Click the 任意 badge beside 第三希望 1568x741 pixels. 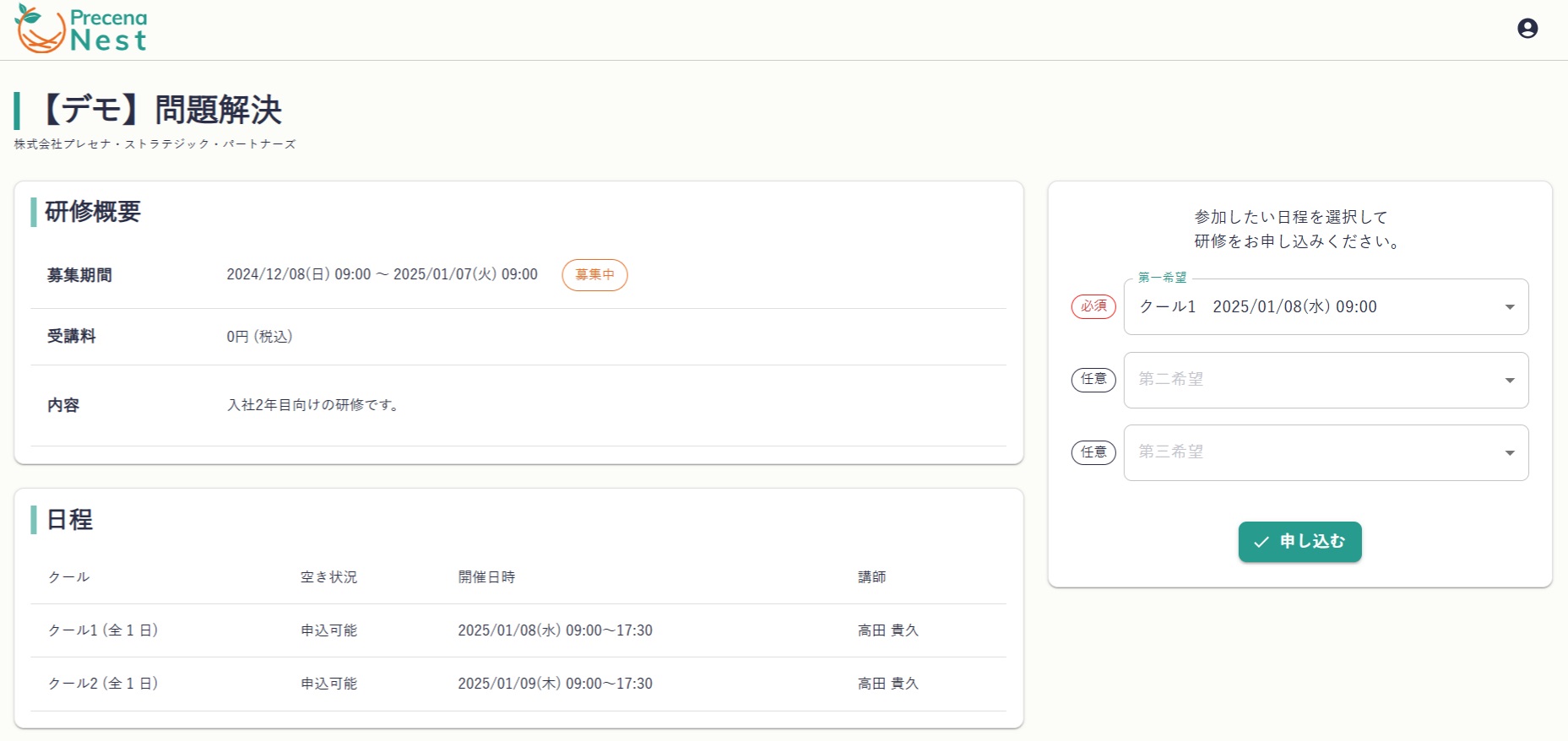[1093, 452]
